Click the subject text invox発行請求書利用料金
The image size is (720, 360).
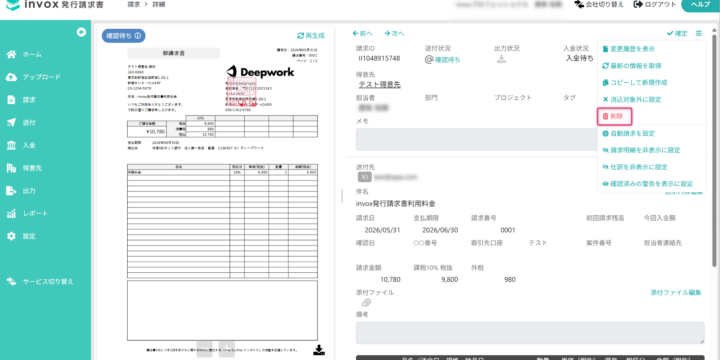tap(395, 203)
